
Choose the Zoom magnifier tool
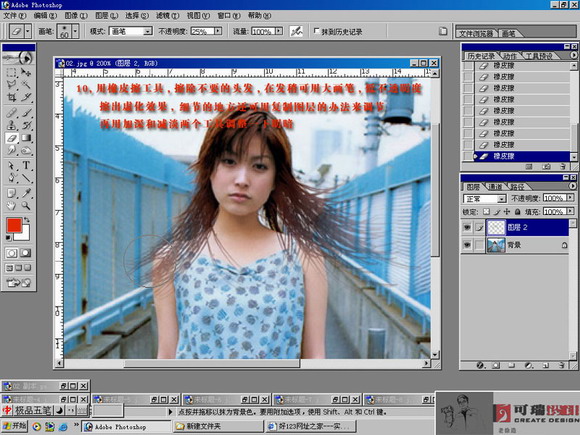[26, 205]
